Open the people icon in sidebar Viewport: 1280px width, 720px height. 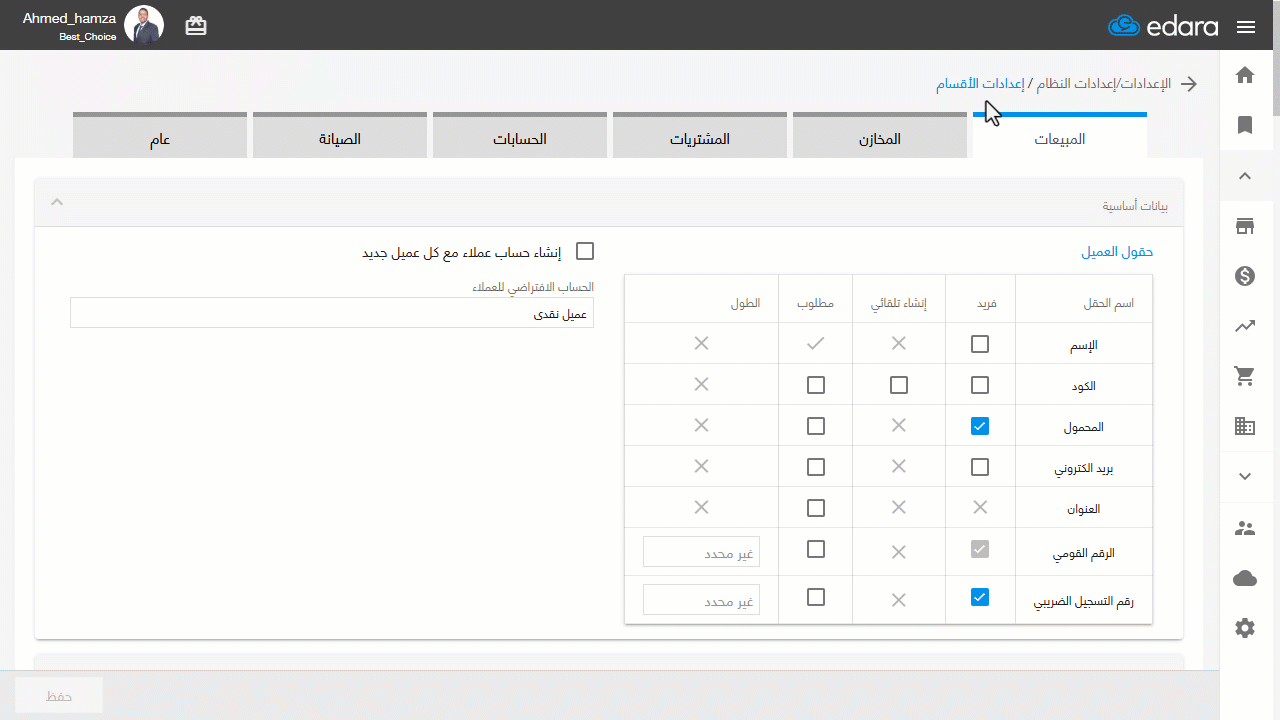click(1245, 528)
